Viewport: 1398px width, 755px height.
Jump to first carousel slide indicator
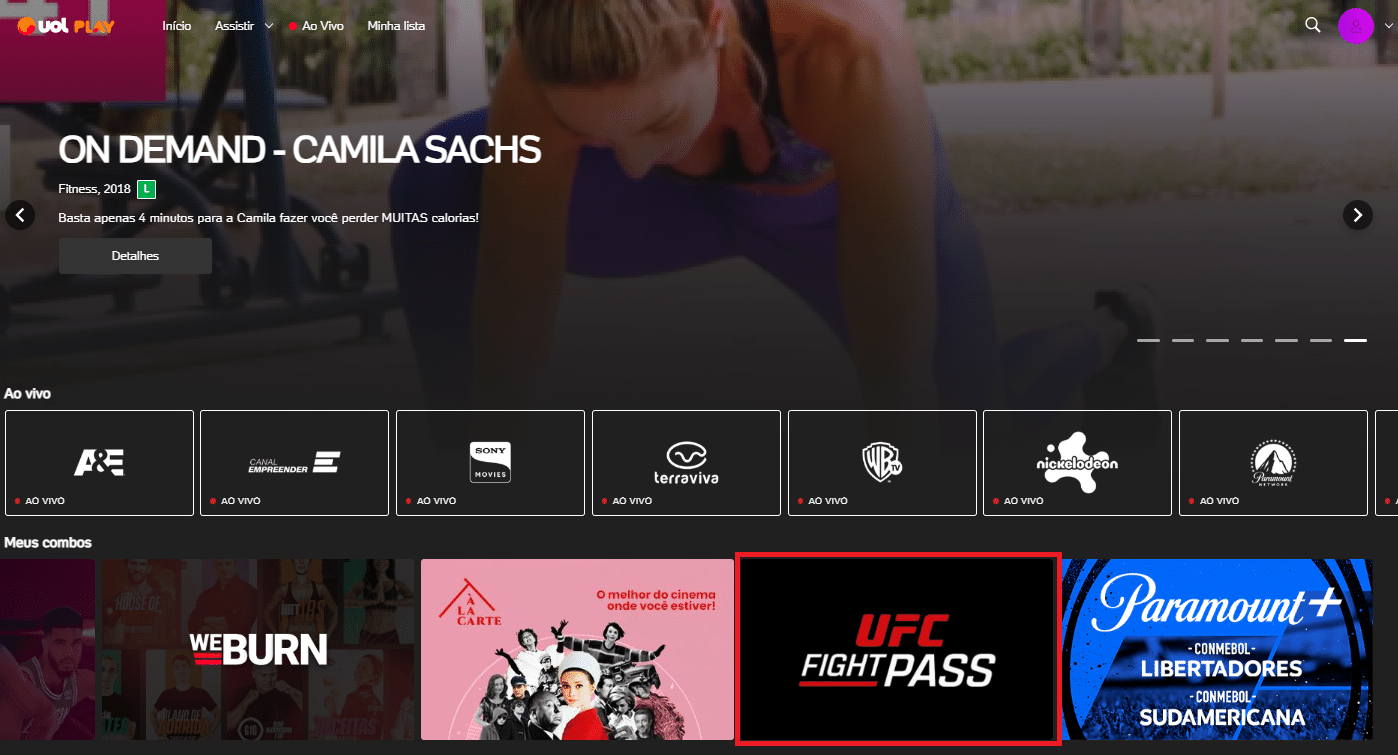[1148, 341]
